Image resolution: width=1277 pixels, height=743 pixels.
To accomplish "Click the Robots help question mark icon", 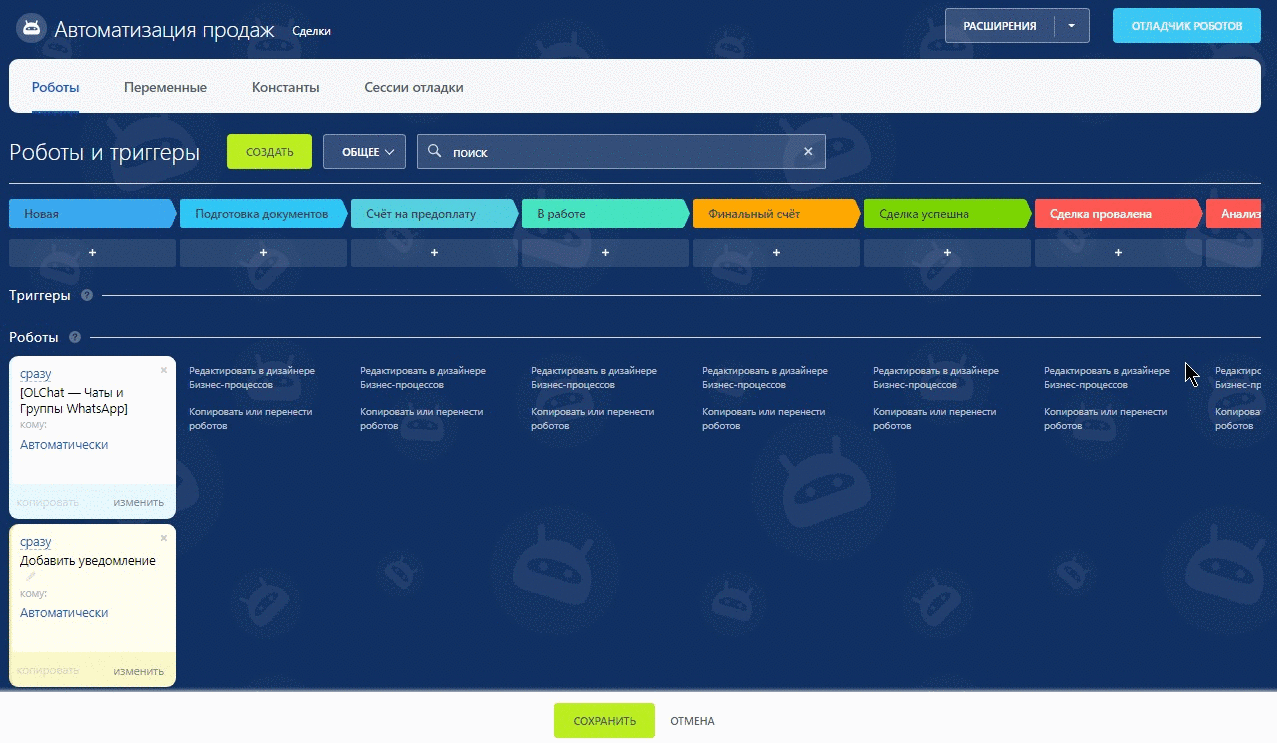I will click(75, 338).
